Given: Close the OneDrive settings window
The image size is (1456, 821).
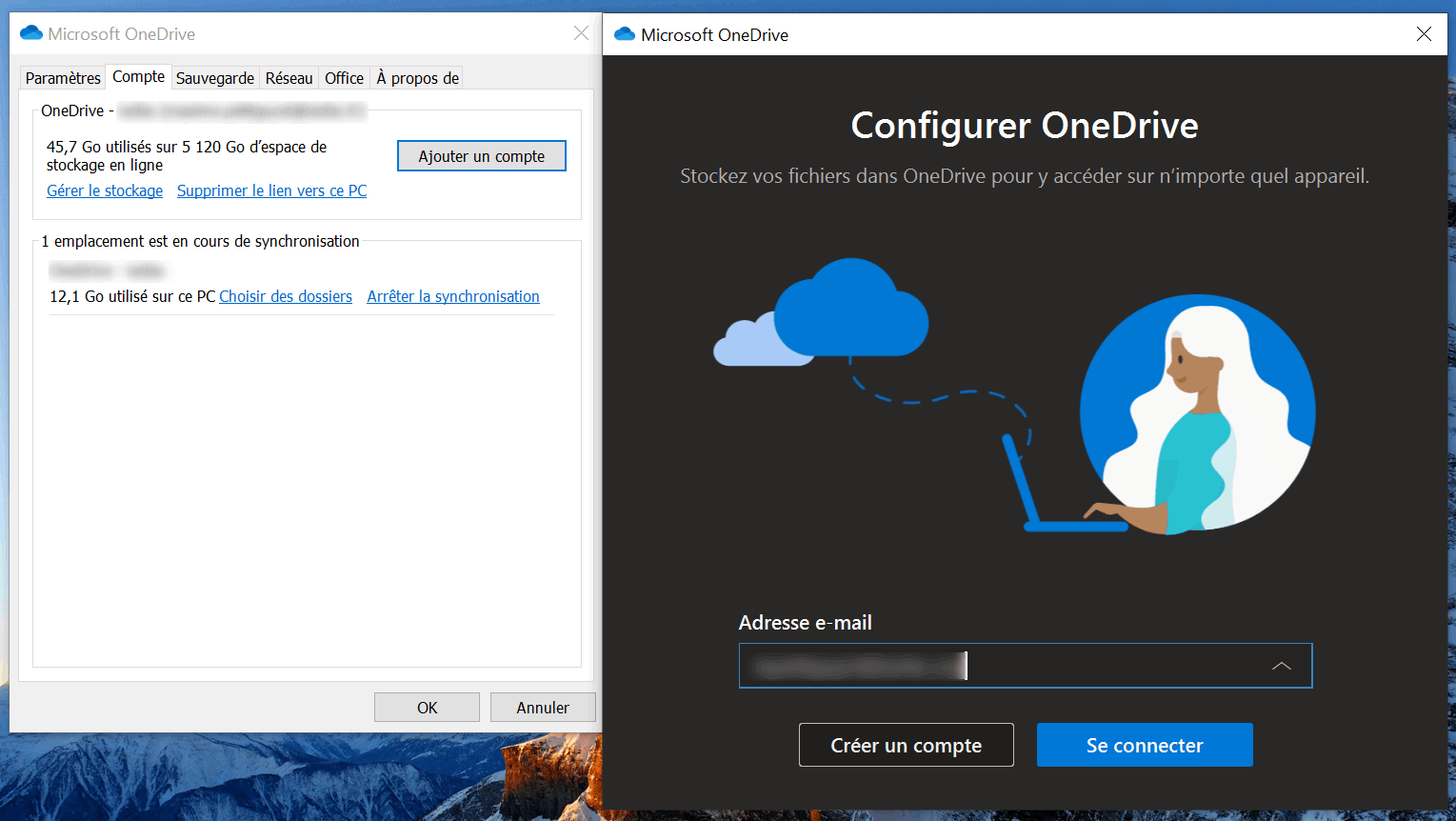Looking at the screenshot, I should 581,33.
